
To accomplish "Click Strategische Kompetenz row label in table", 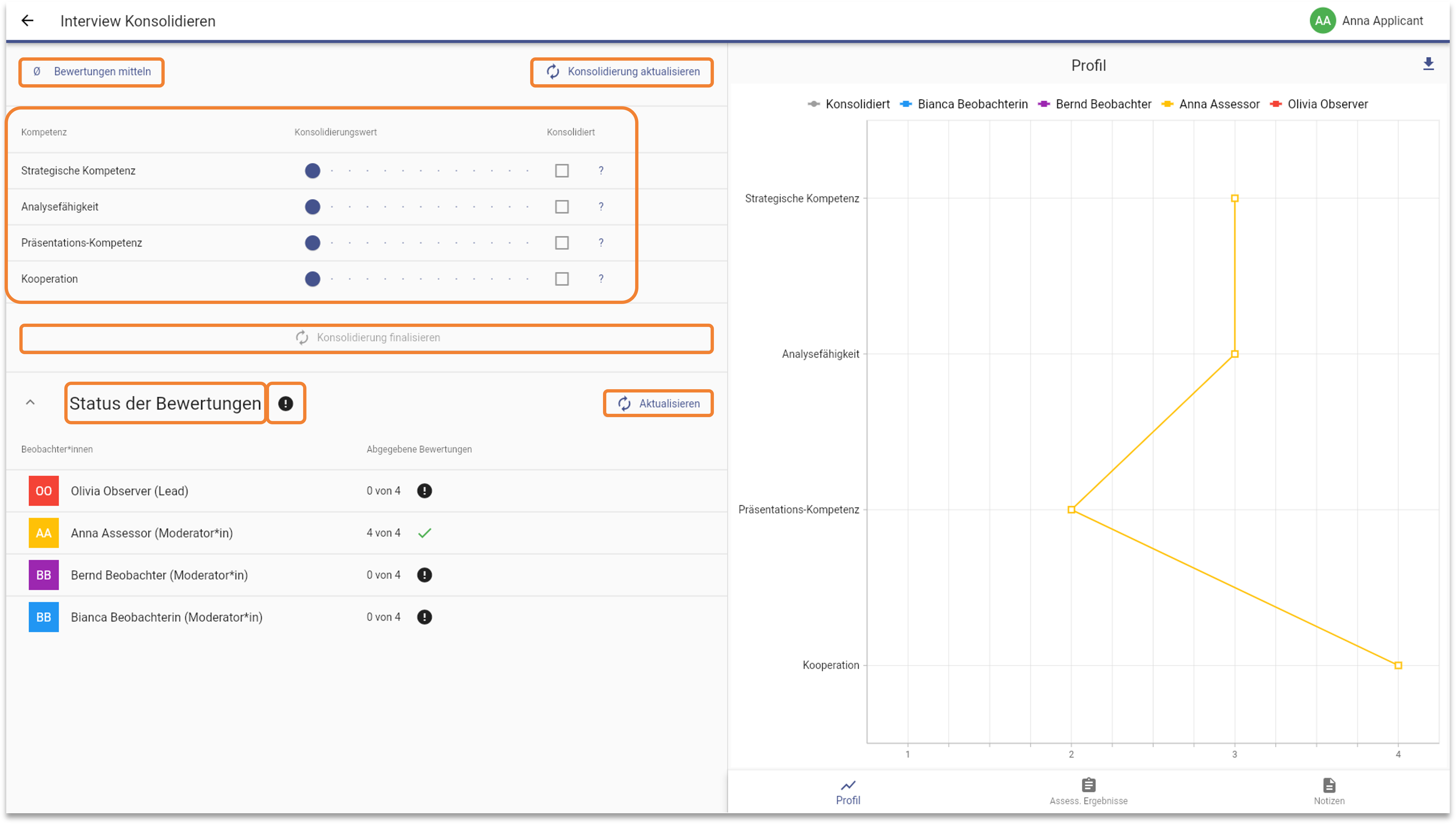I will [78, 171].
